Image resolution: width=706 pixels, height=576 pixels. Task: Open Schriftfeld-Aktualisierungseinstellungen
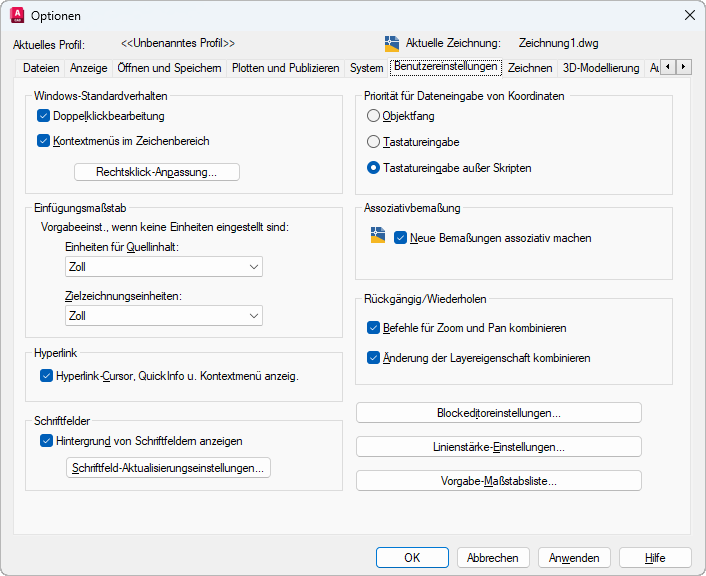(168, 468)
